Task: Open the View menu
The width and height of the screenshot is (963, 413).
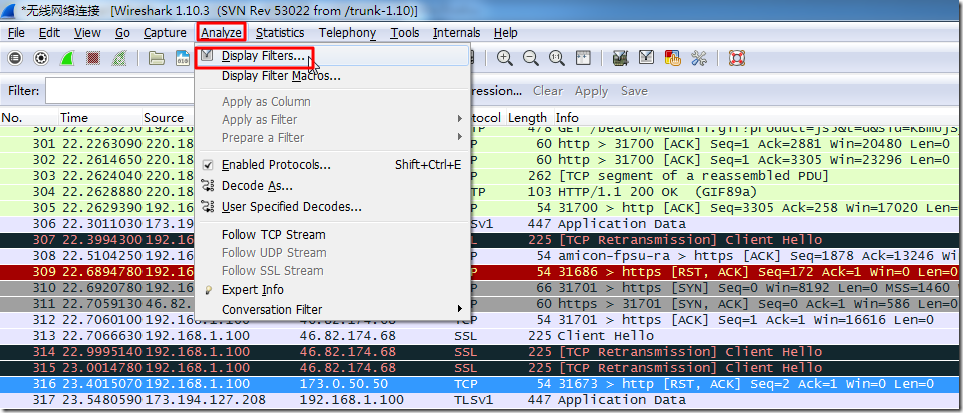Action: 87,33
